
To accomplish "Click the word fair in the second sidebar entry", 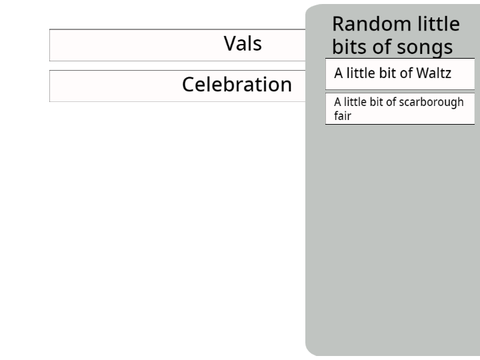I will [x=343, y=116].
